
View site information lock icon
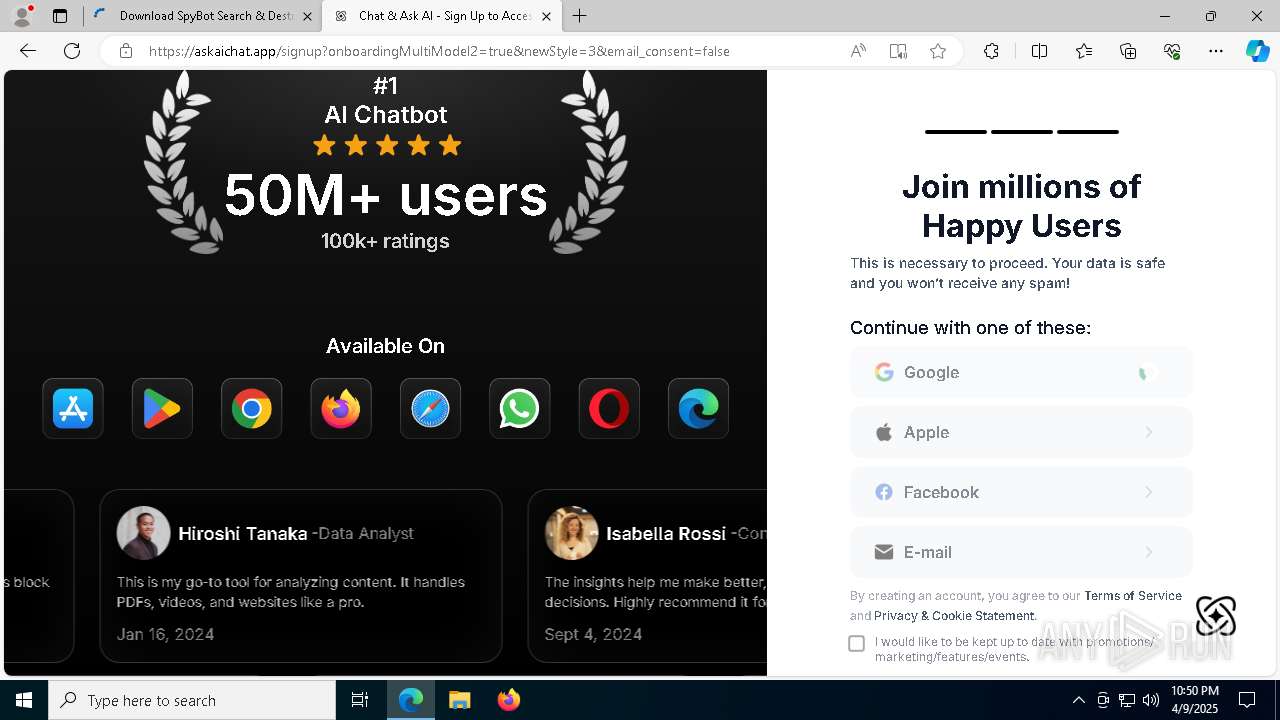[x=125, y=51]
